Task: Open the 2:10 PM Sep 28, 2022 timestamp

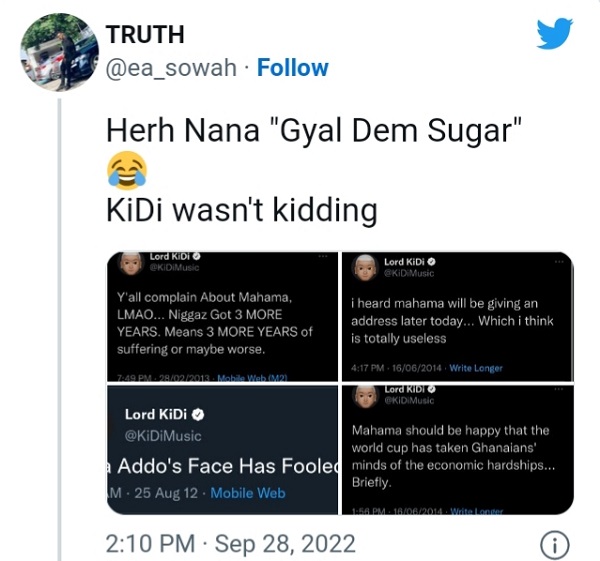Action: click(x=231, y=544)
